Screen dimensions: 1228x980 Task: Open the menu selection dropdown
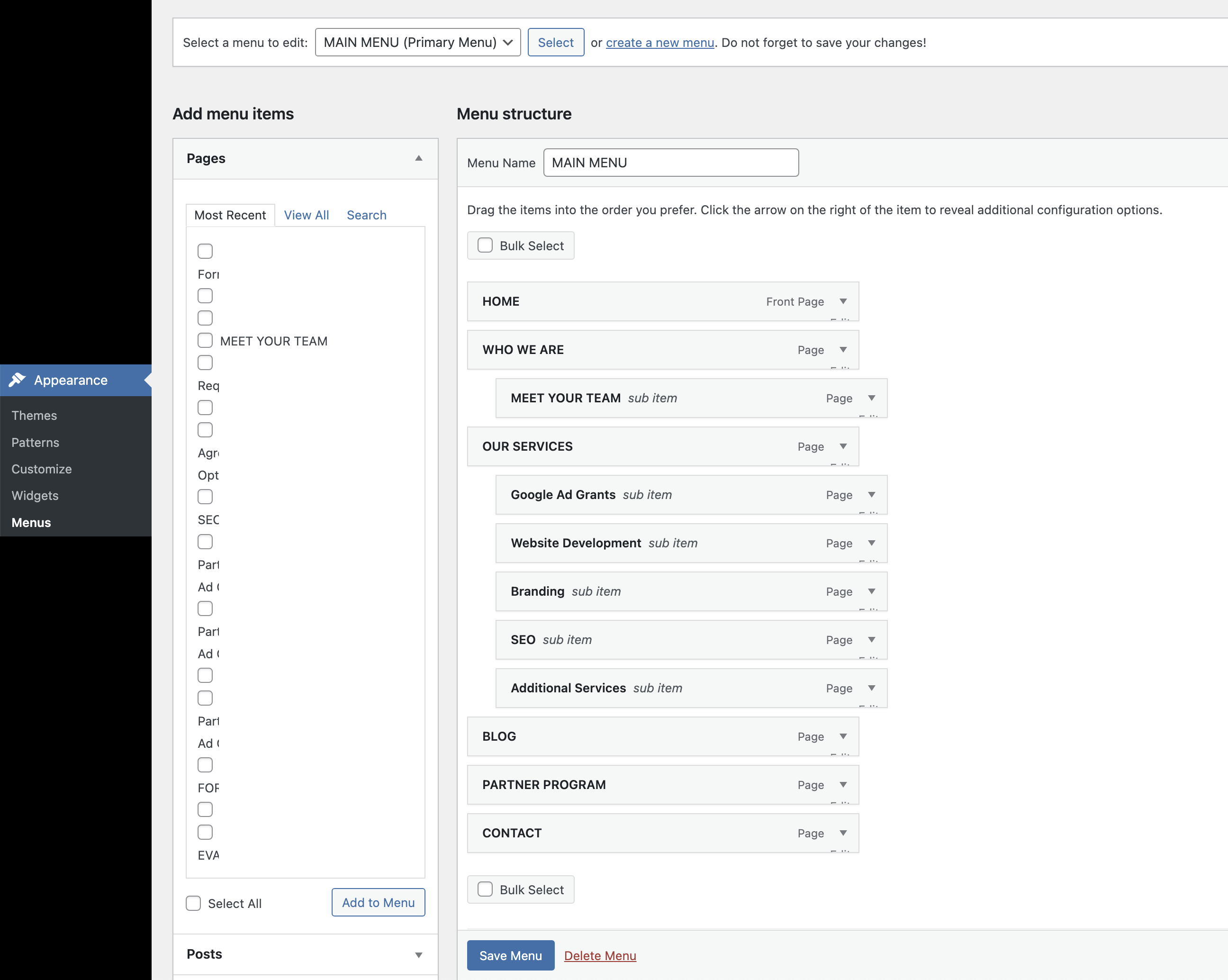(x=417, y=42)
